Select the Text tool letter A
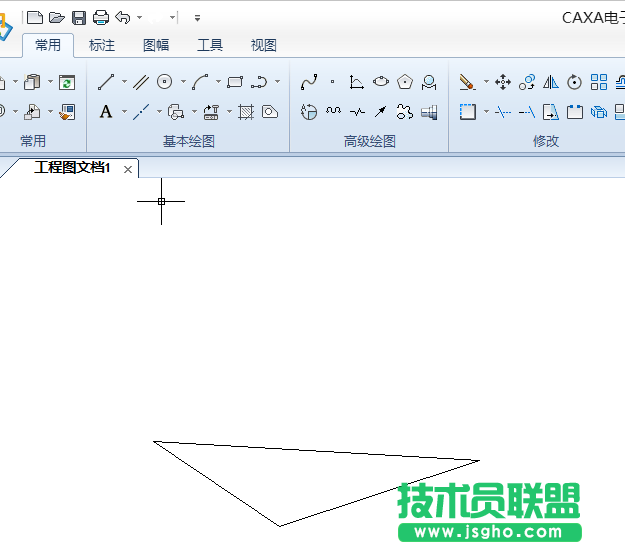Viewport: 625px width, 548px height. tap(106, 112)
